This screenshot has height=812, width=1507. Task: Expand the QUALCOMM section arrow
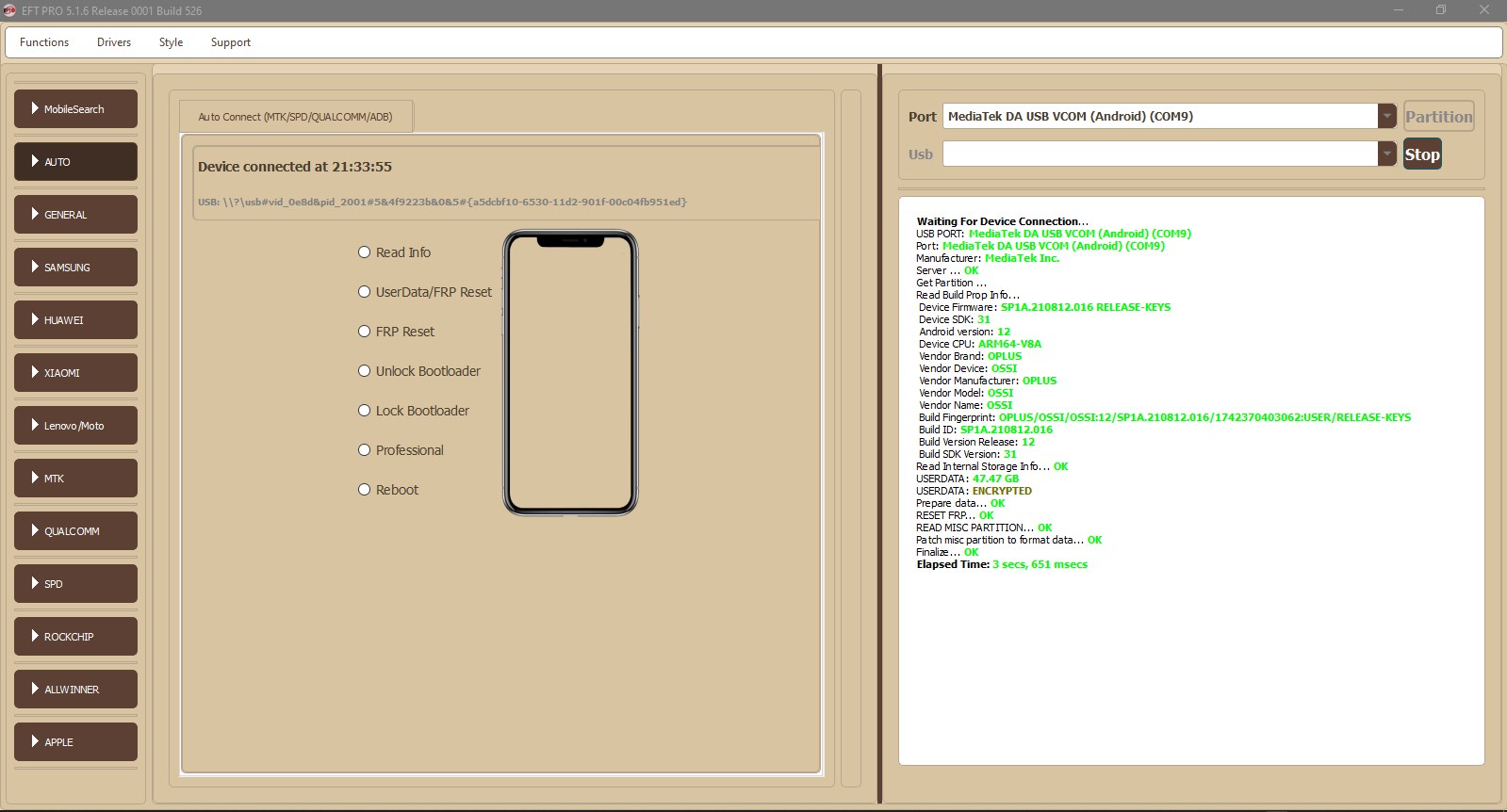click(x=35, y=530)
